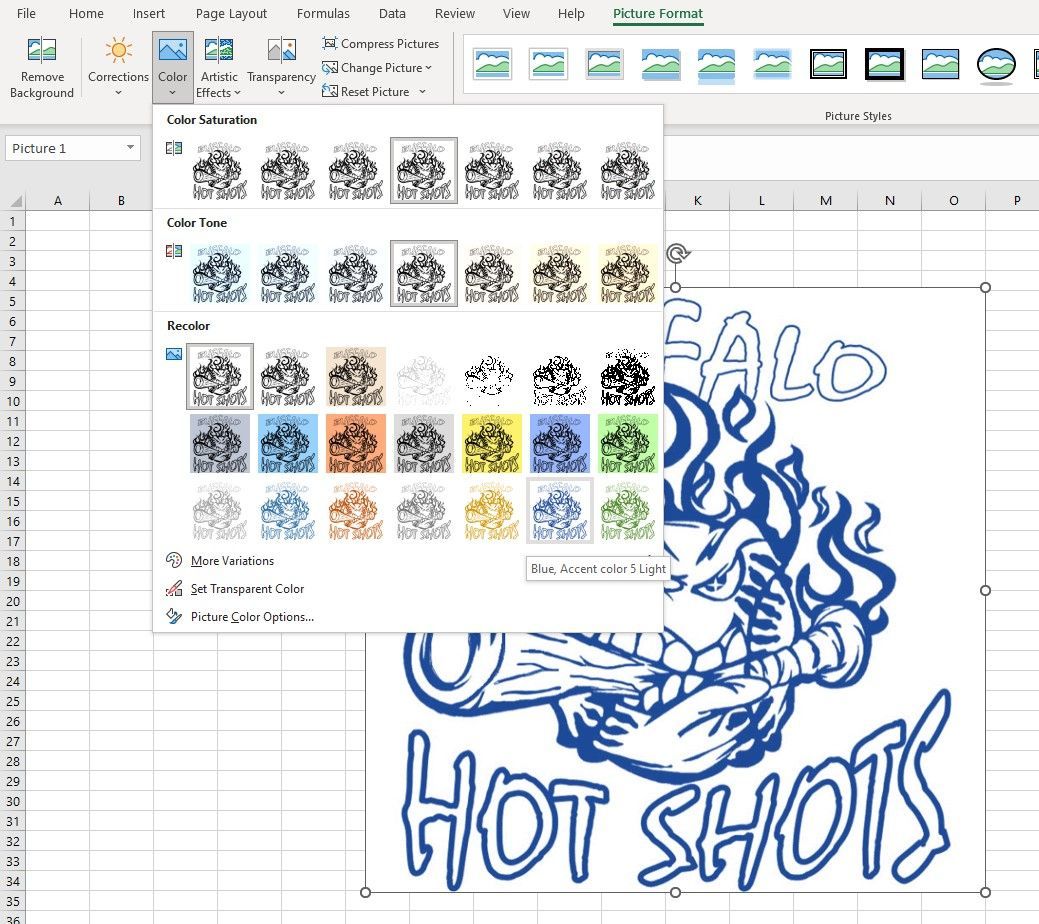Click the Compress Pictures icon
1039x924 pixels.
(x=329, y=43)
